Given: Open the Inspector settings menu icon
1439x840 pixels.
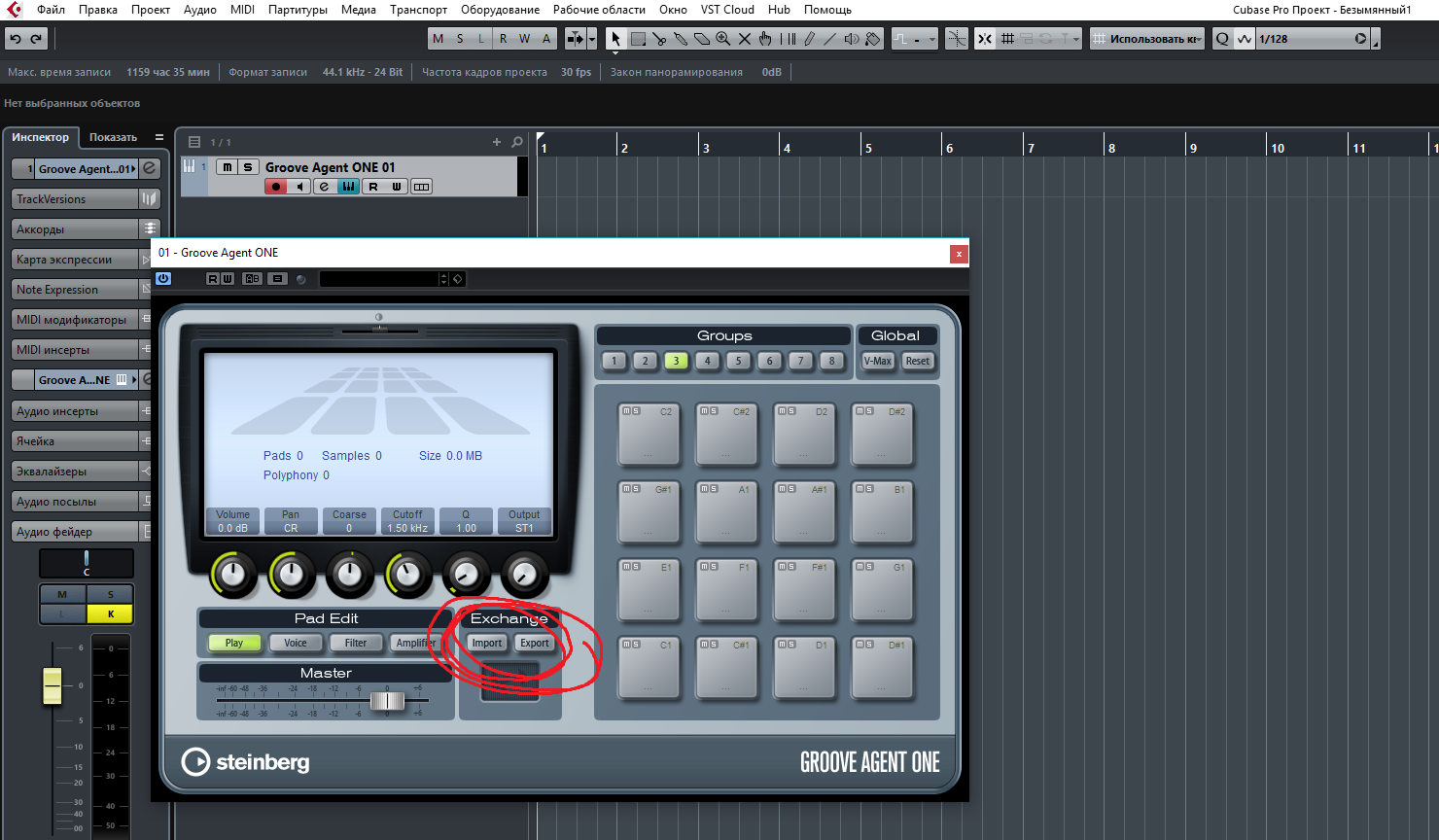Looking at the screenshot, I should pyautogui.click(x=159, y=137).
